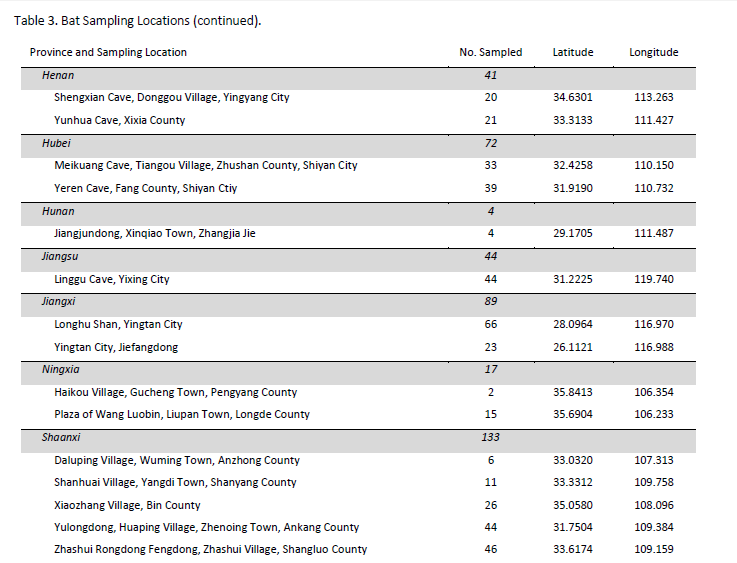The image size is (737, 563).
Task: Click the 'Ningxia' province heading
Action: [60, 369]
